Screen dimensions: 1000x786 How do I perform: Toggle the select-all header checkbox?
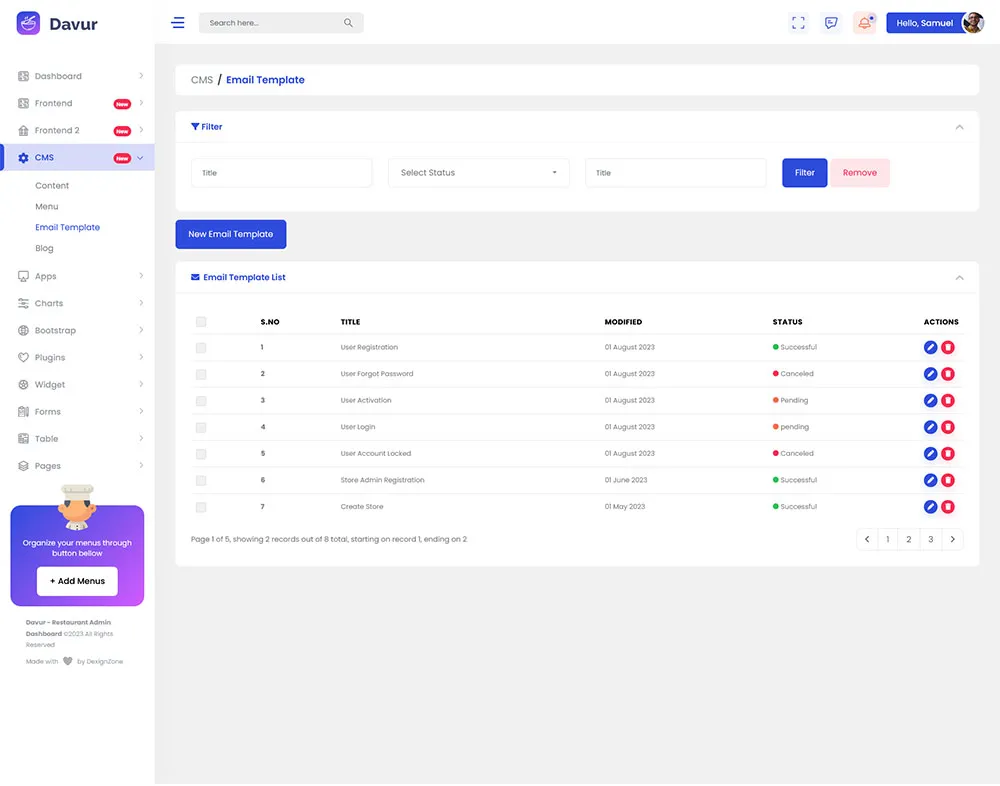click(x=201, y=322)
